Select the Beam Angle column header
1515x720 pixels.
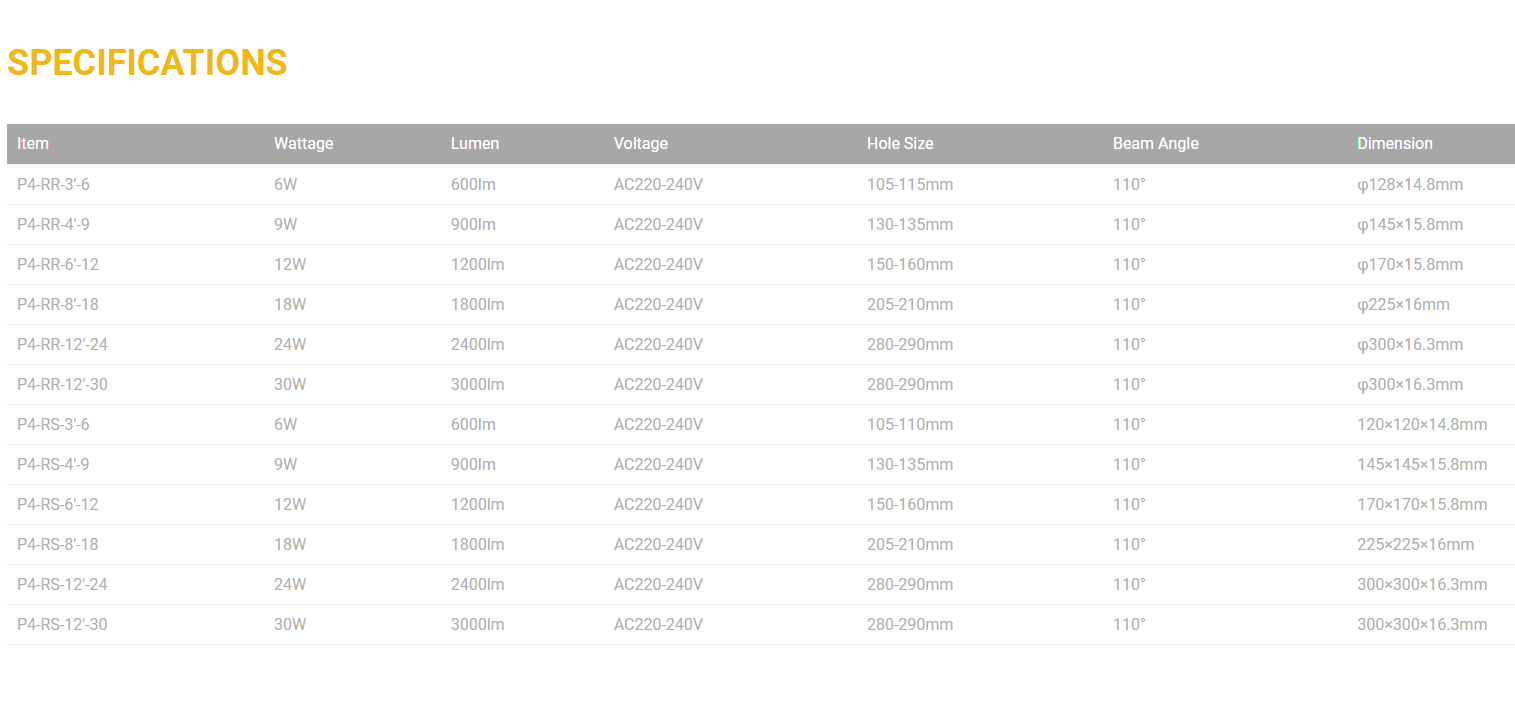(x=1155, y=144)
